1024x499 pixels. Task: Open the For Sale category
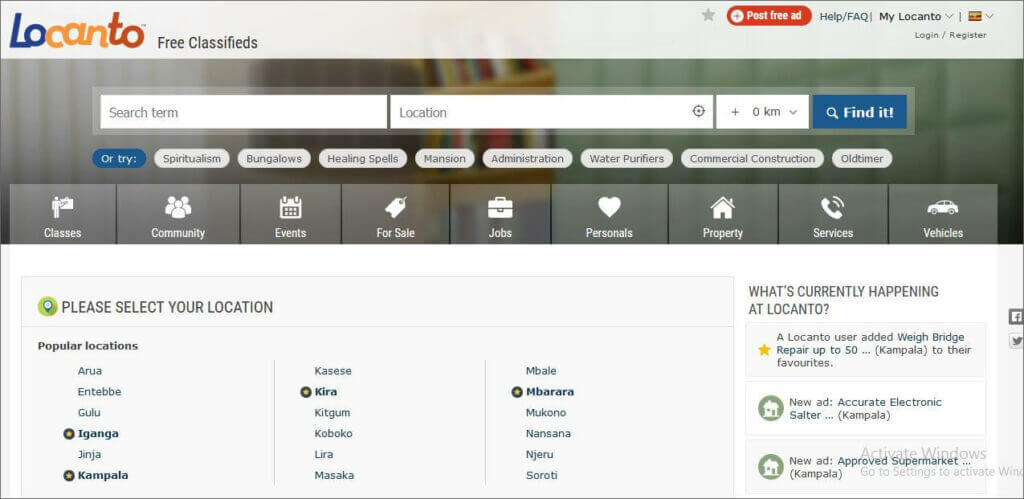(x=395, y=214)
